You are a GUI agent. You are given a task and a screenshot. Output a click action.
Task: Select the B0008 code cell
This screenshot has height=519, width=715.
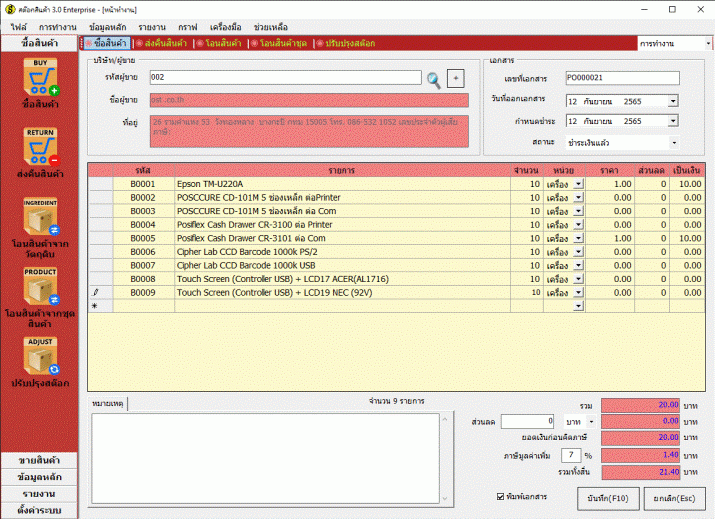[143, 279]
